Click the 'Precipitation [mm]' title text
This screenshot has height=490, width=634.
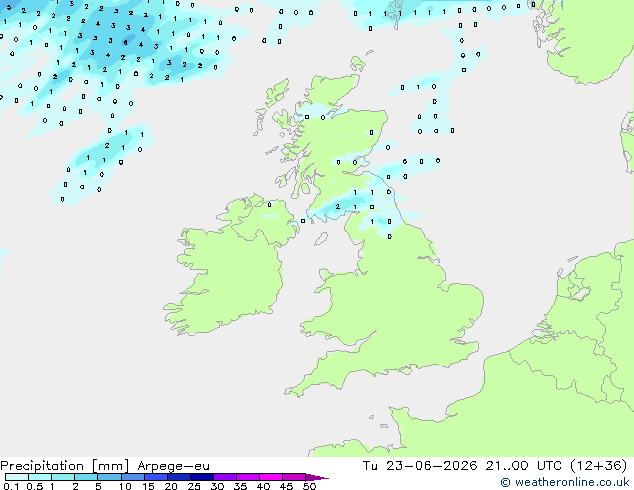65,466
